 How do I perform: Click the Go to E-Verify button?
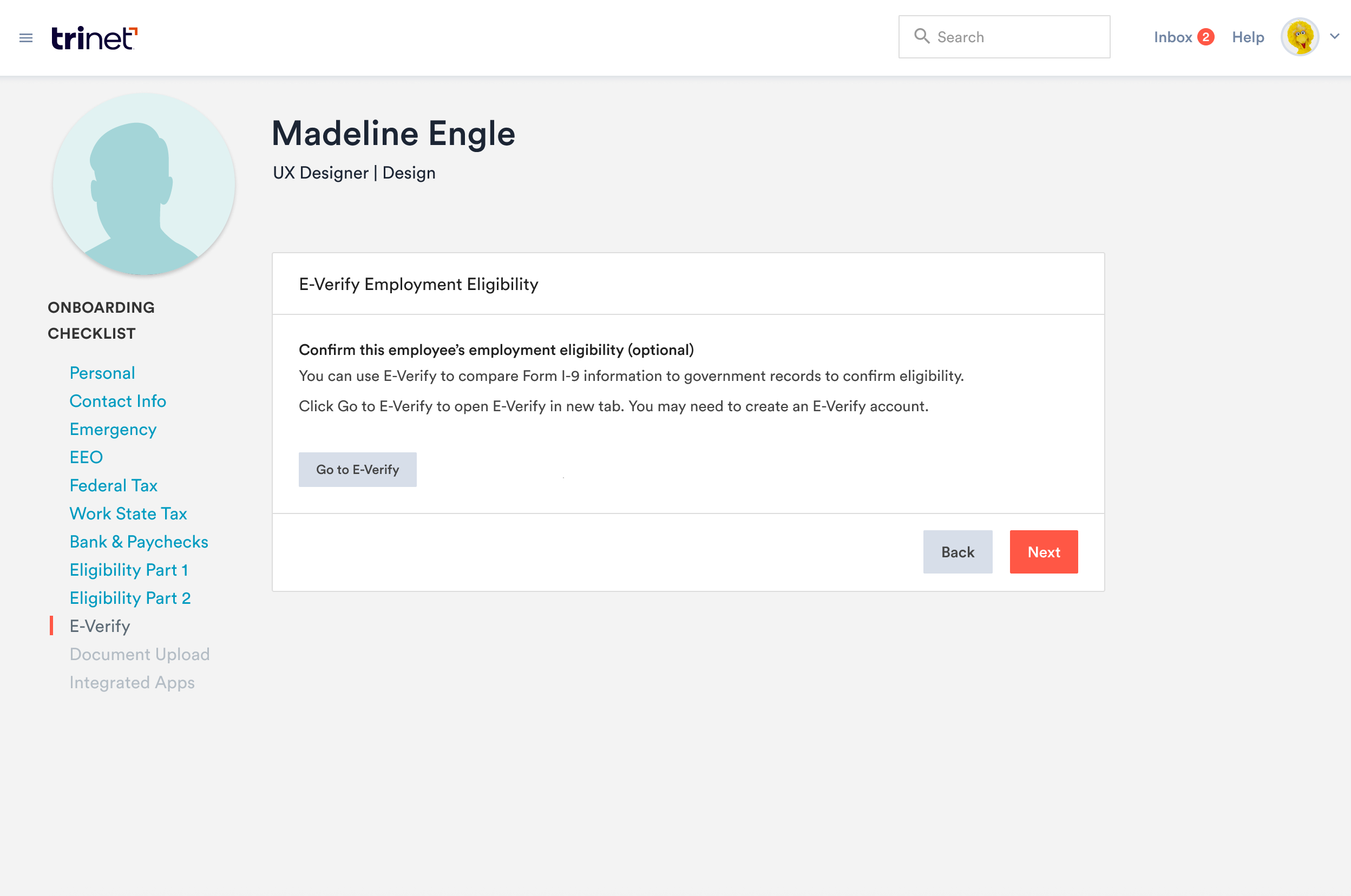[357, 470]
